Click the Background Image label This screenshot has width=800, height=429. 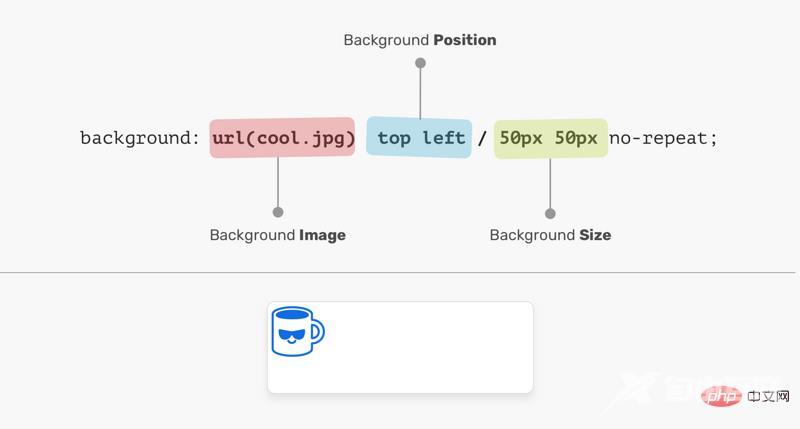click(278, 235)
